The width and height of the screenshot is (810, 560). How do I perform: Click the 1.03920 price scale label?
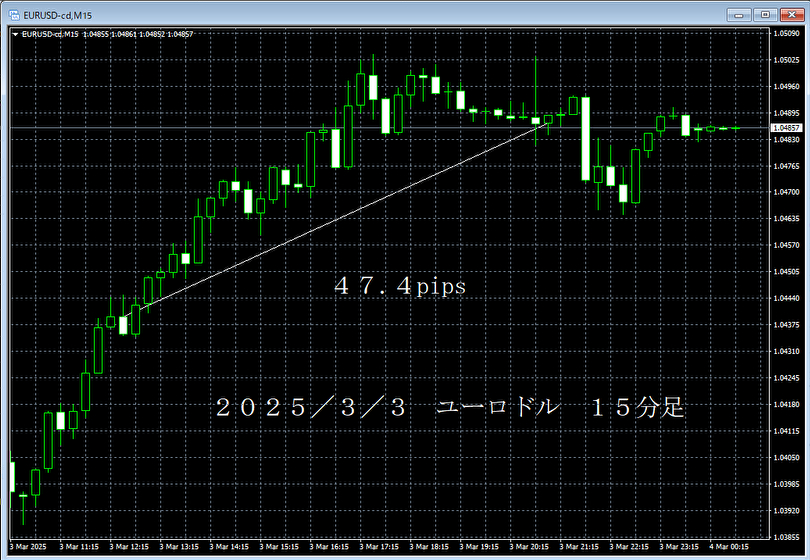(x=786, y=511)
